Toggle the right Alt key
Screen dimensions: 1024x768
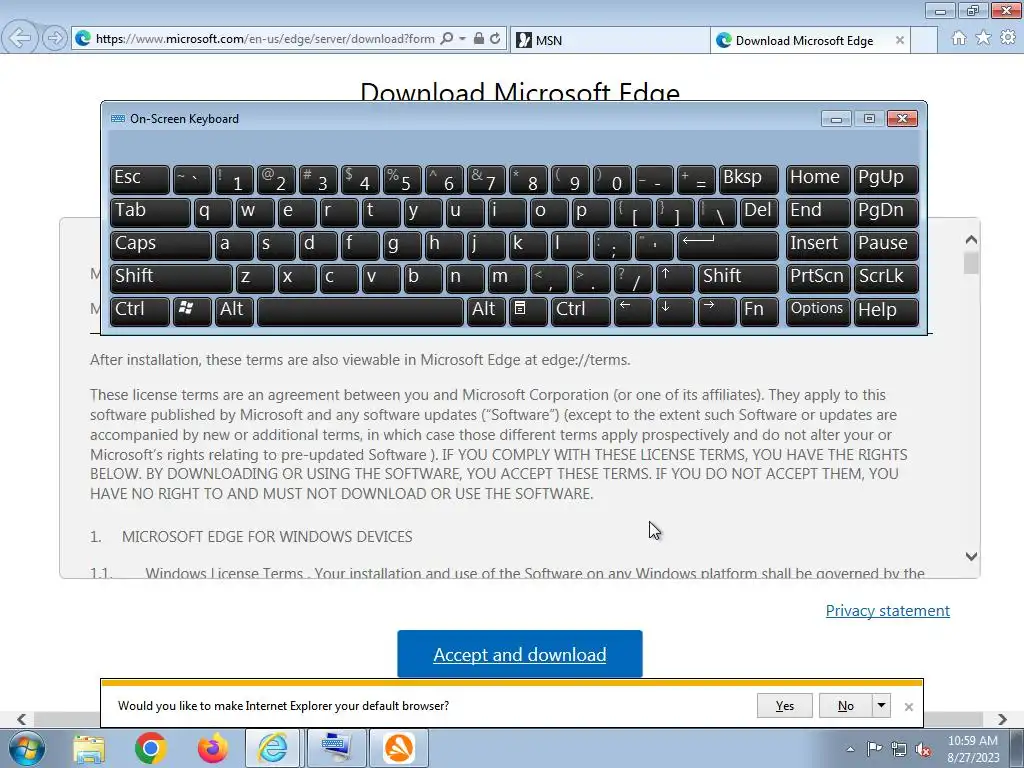(x=486, y=310)
